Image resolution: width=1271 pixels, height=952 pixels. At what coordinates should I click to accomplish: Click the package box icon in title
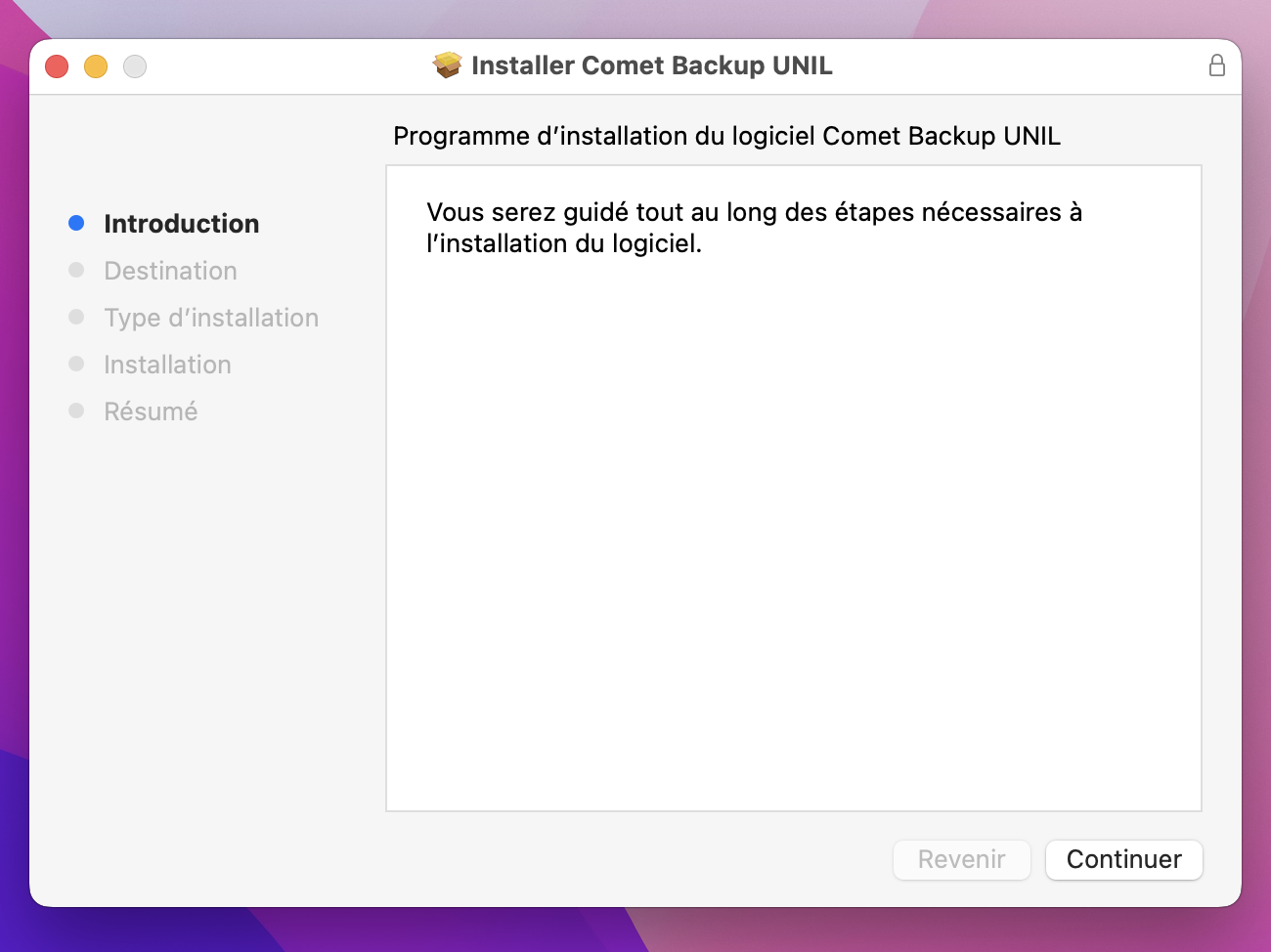click(x=447, y=65)
